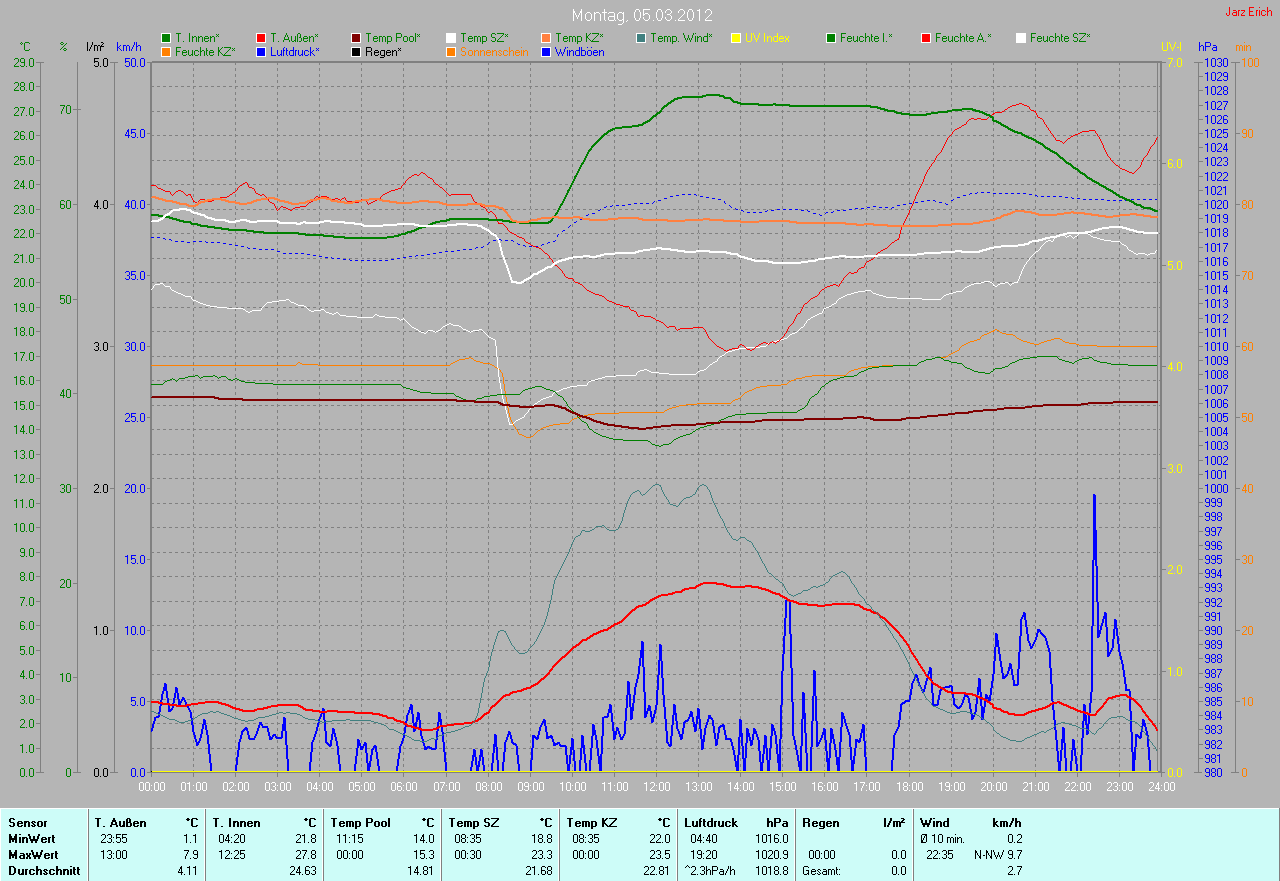Click the Feuchte I.* legend label

[866, 38]
